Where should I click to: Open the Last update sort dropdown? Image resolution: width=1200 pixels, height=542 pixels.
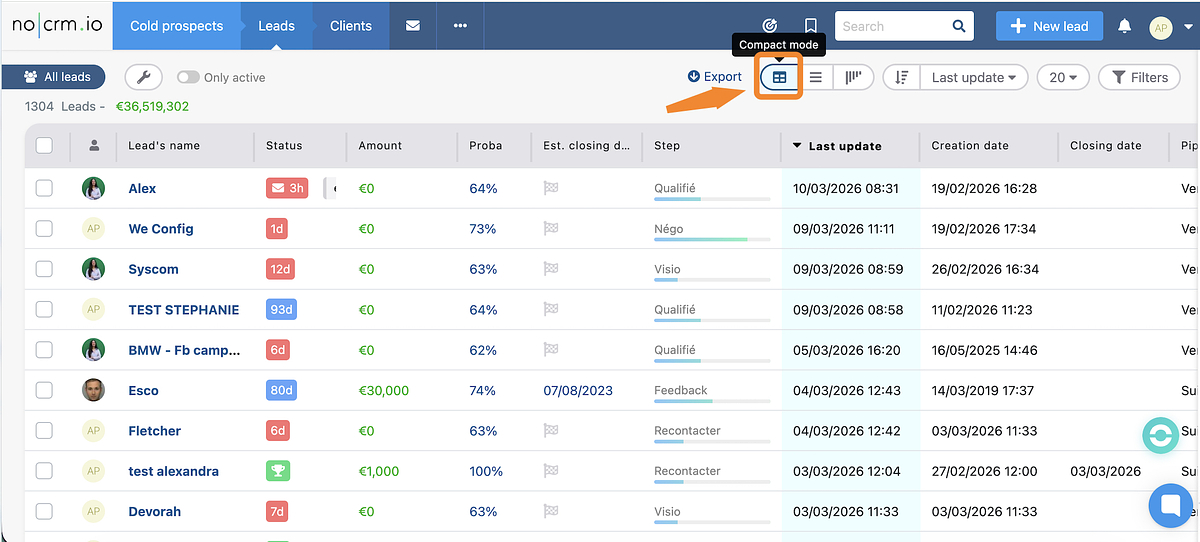pyautogui.click(x=973, y=77)
